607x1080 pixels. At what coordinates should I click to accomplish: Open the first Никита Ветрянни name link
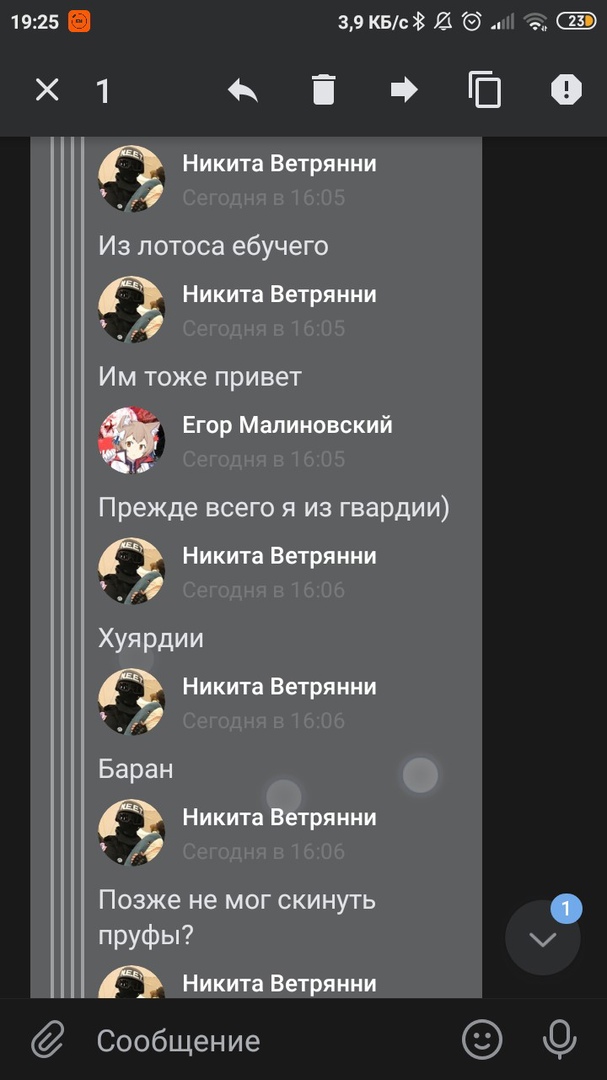tap(279, 163)
